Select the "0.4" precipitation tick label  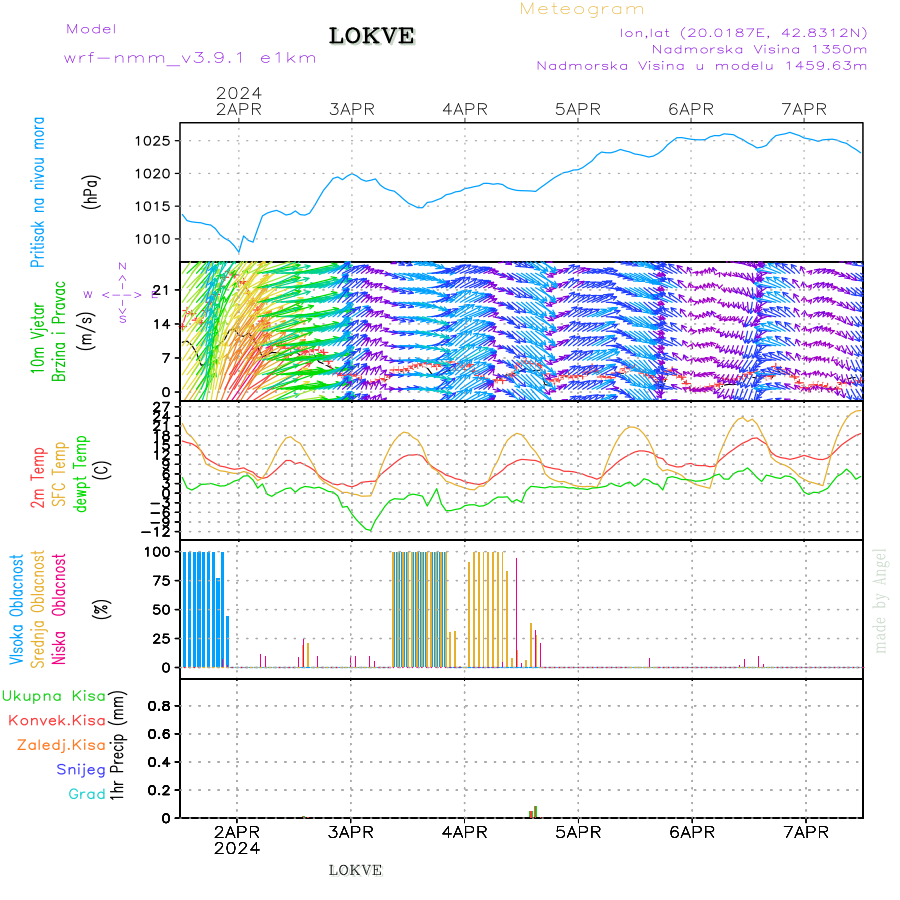click(x=158, y=762)
